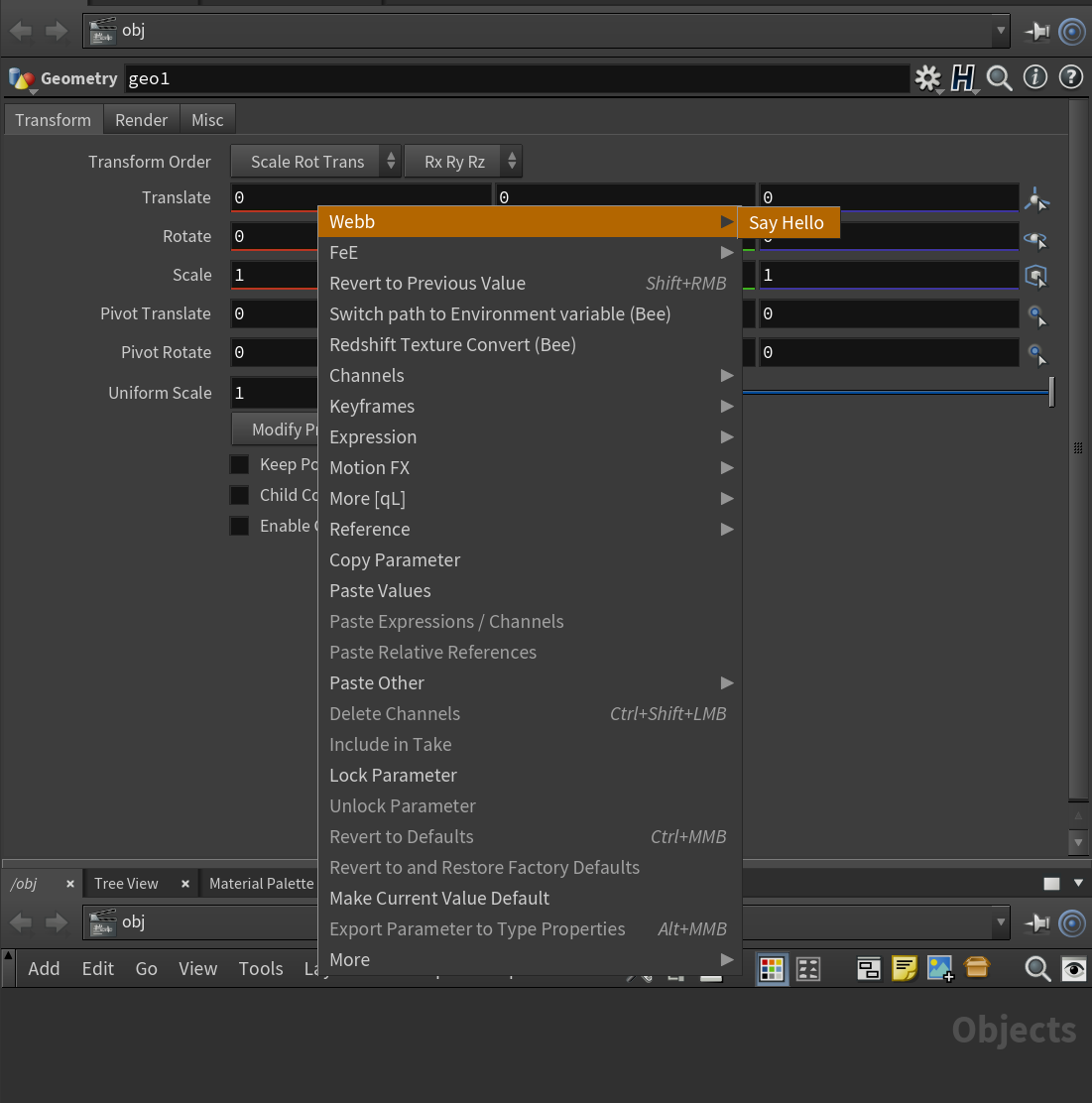Image resolution: width=1092 pixels, height=1103 pixels.
Task: Click the Pivot Rotate picker icon
Action: [x=1037, y=354]
